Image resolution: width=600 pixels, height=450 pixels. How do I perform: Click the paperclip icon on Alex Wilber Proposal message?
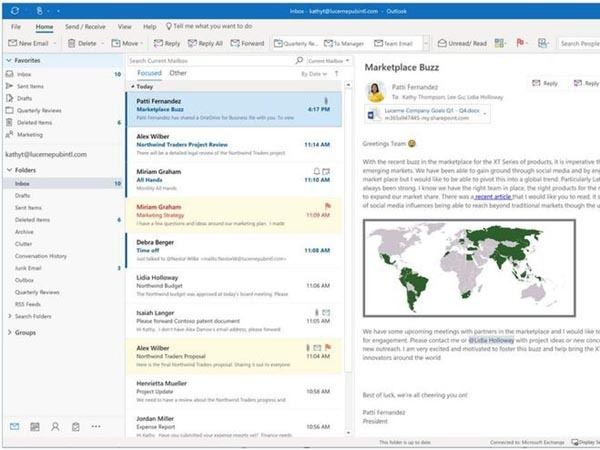[307, 347]
